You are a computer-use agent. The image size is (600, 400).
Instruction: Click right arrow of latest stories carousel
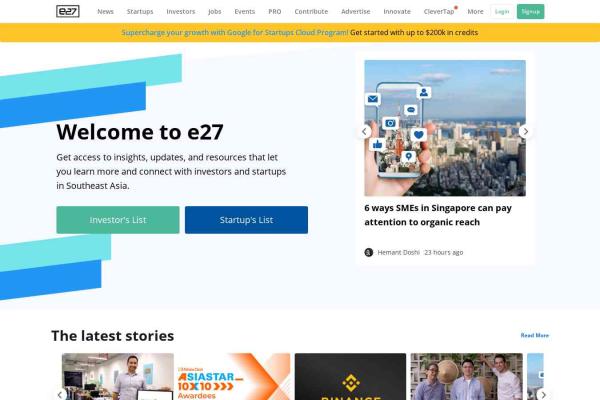point(543,395)
